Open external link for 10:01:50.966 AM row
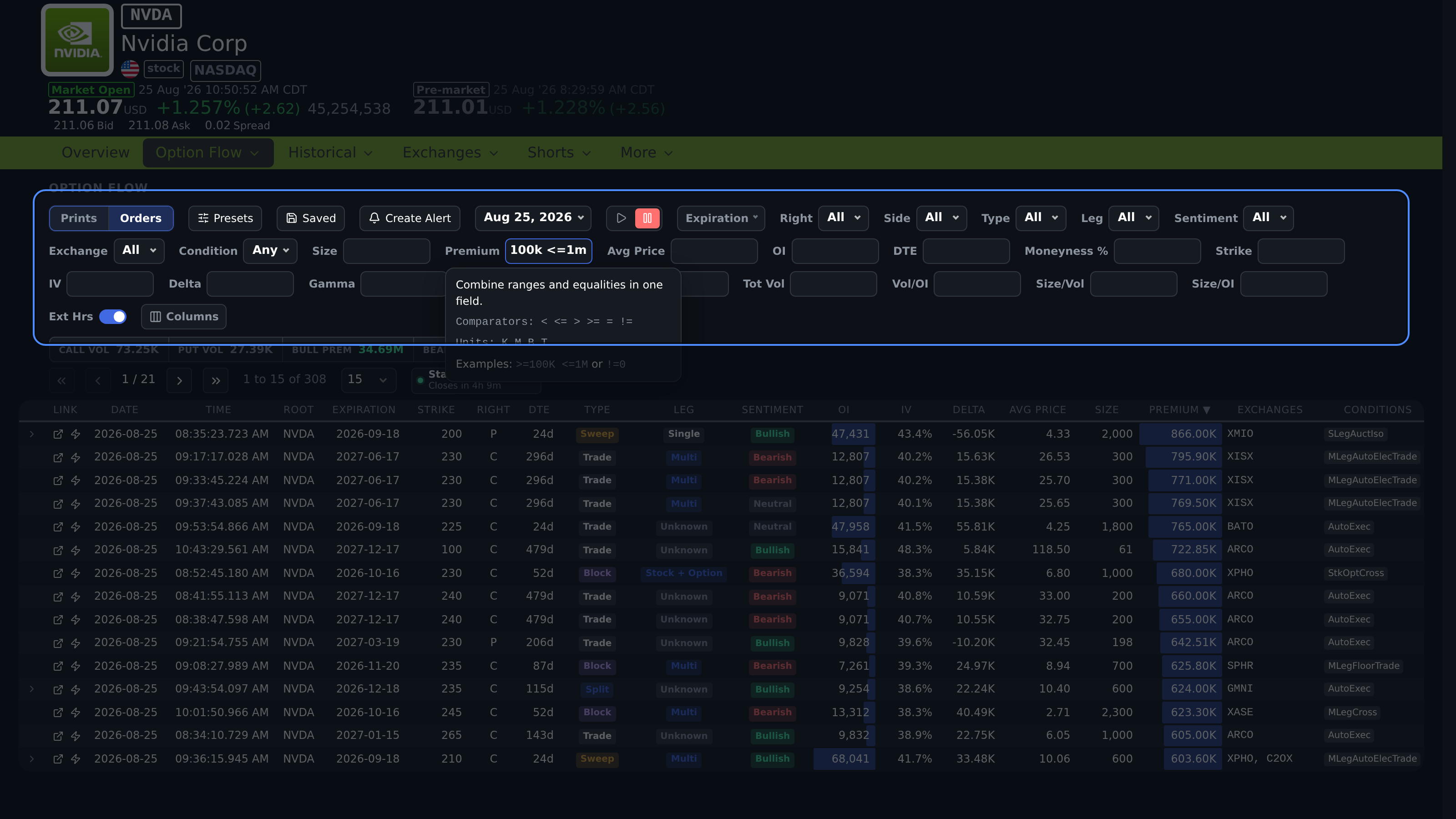Image resolution: width=1456 pixels, height=819 pixels. click(58, 713)
